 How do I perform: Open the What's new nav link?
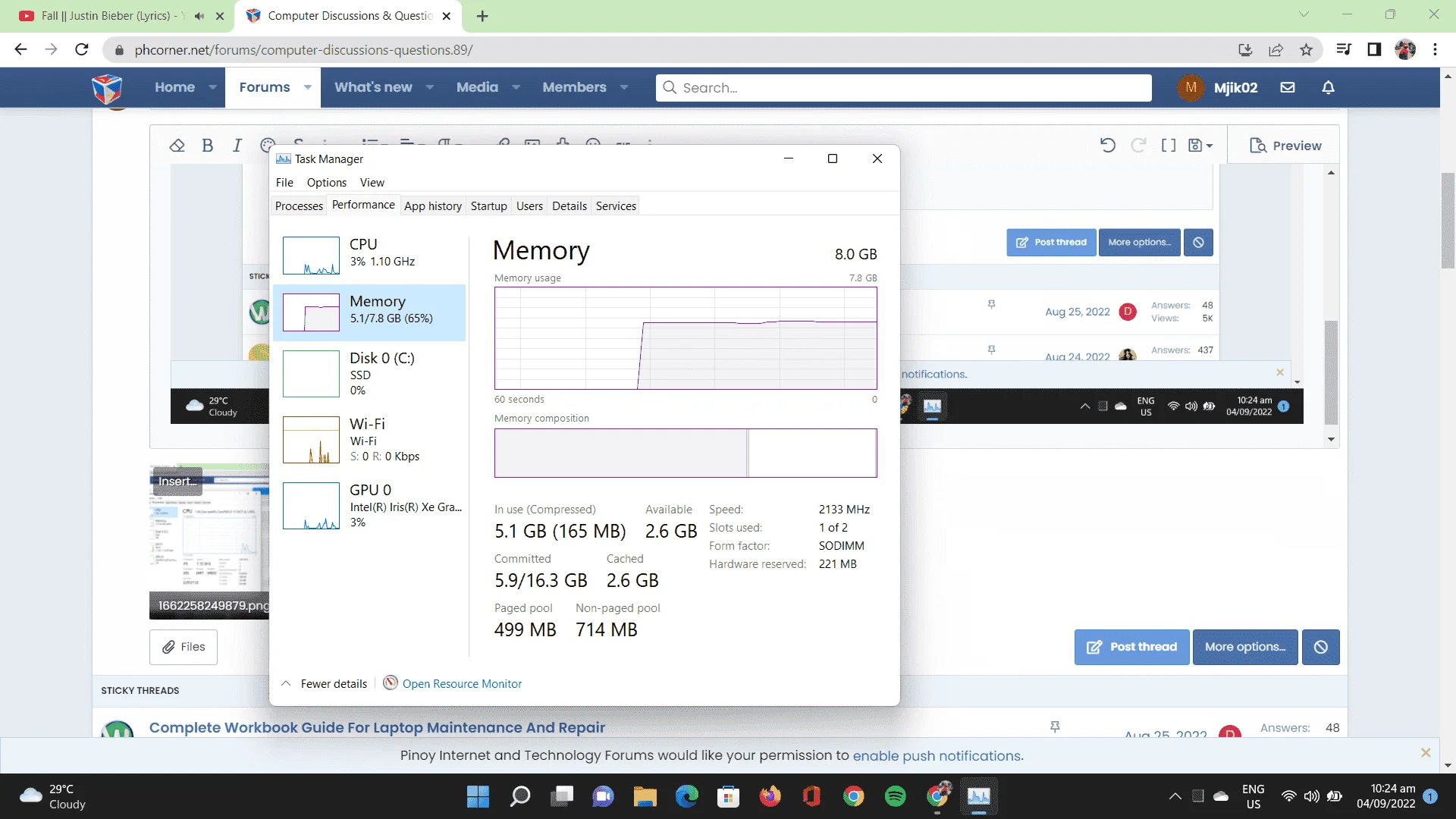pyautogui.click(x=373, y=87)
